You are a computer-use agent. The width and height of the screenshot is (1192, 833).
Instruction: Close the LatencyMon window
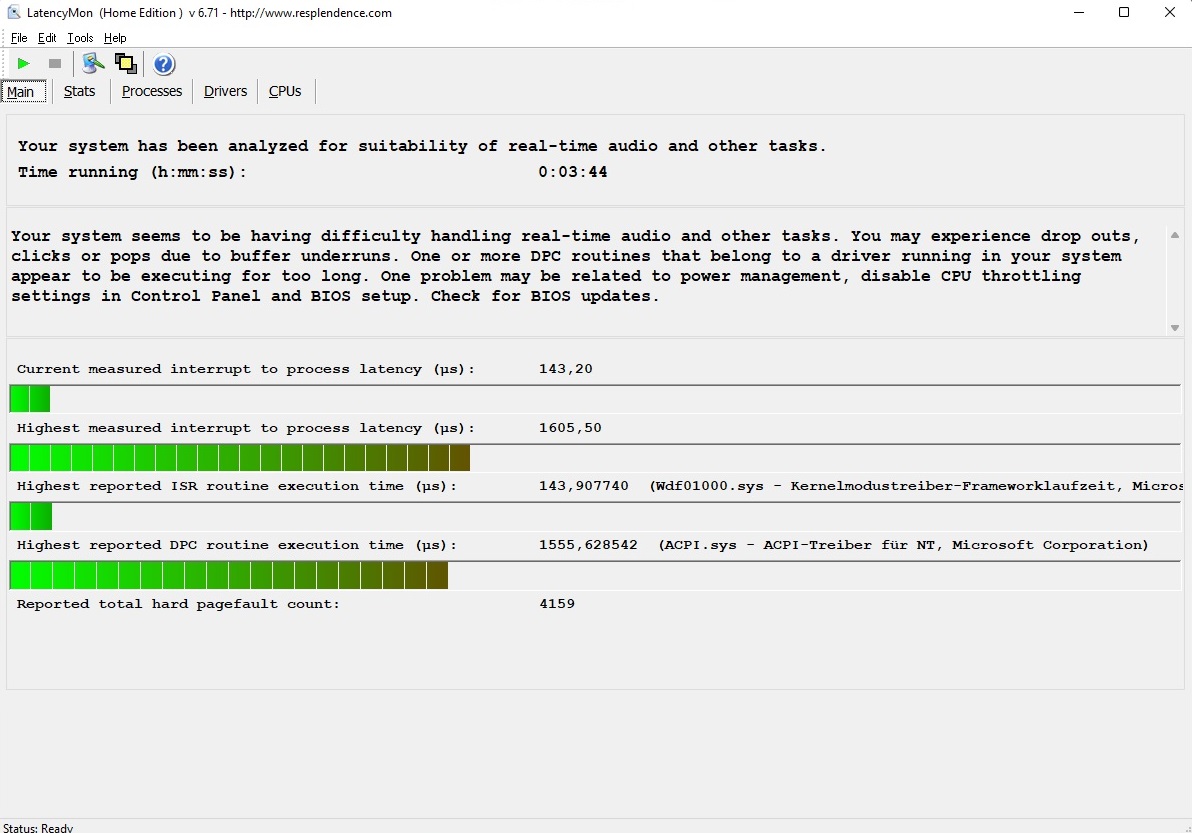(x=1170, y=12)
